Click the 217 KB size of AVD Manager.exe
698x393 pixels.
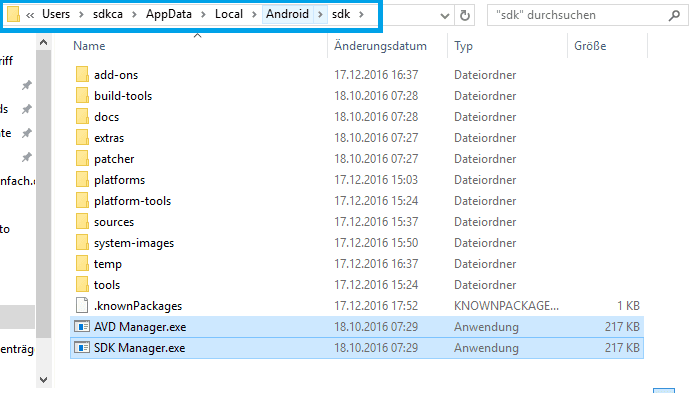coord(622,327)
